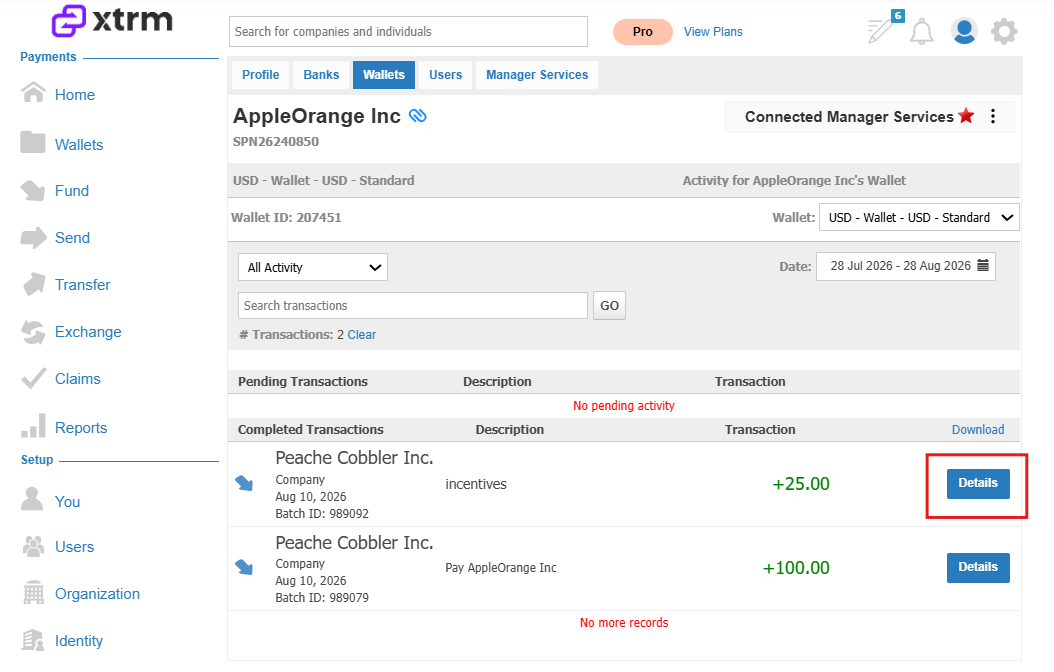Click the incoming arrow icon on incentives row
Viewport: 1054px width, 672px height.
[244, 483]
